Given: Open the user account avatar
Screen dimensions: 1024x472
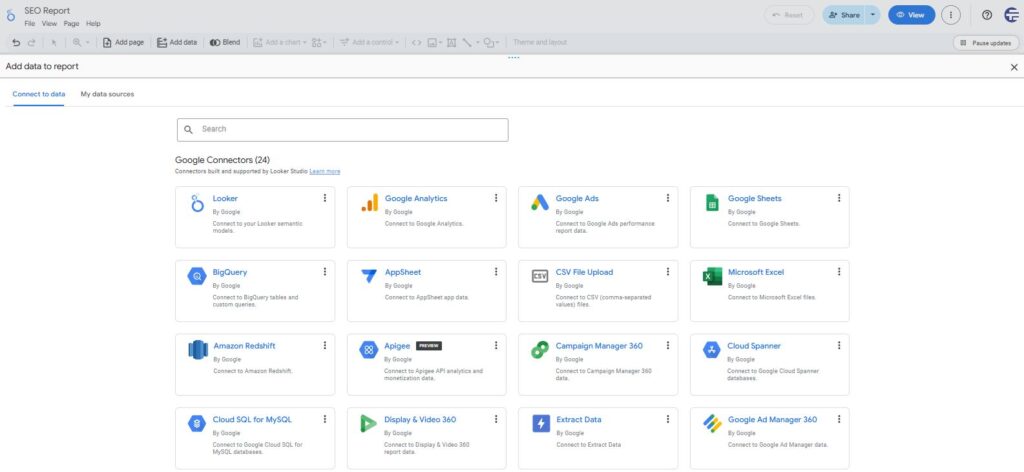Looking at the screenshot, I should pyautogui.click(x=1012, y=15).
